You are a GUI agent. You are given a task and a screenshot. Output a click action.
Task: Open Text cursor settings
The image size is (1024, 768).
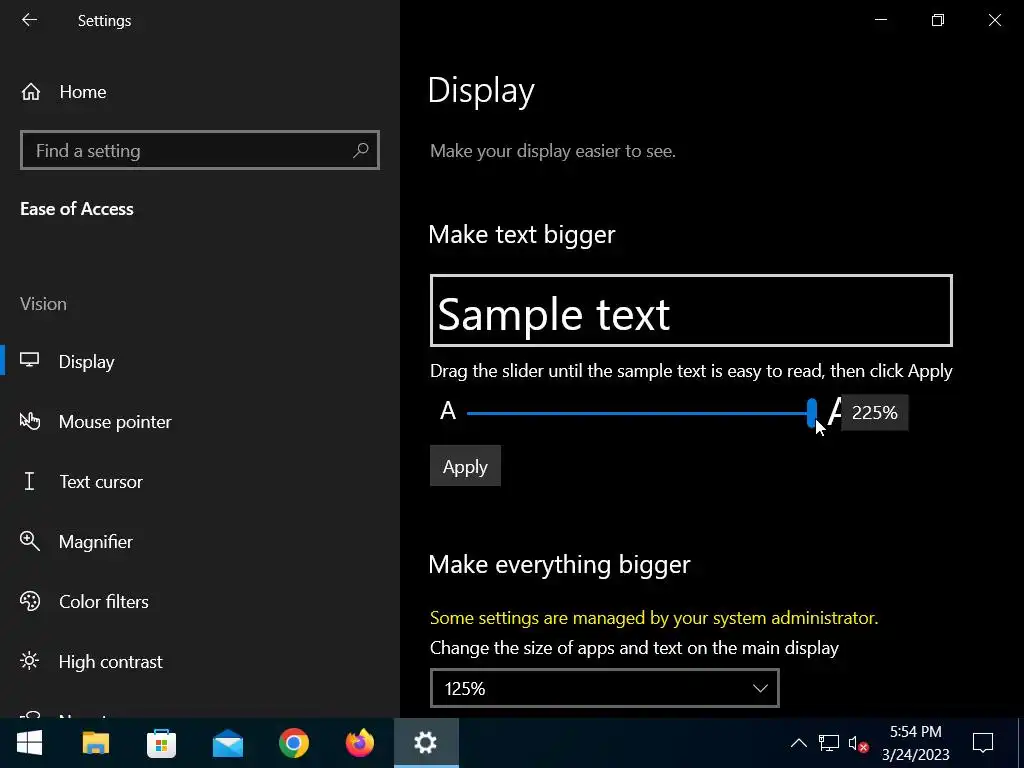101,482
